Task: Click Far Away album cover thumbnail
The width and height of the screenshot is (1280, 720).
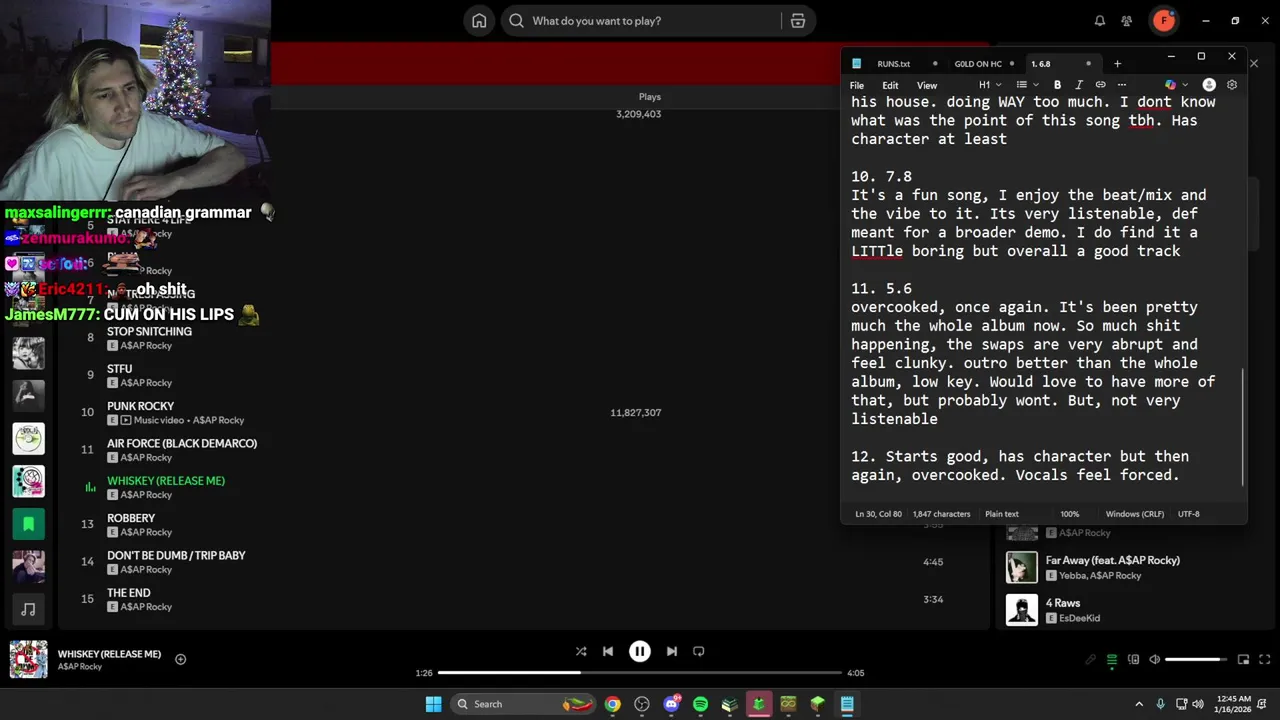Action: (x=1022, y=568)
